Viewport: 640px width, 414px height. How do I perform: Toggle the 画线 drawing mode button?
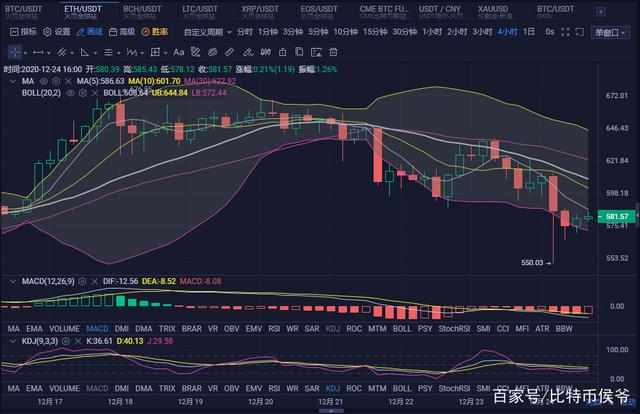89,32
